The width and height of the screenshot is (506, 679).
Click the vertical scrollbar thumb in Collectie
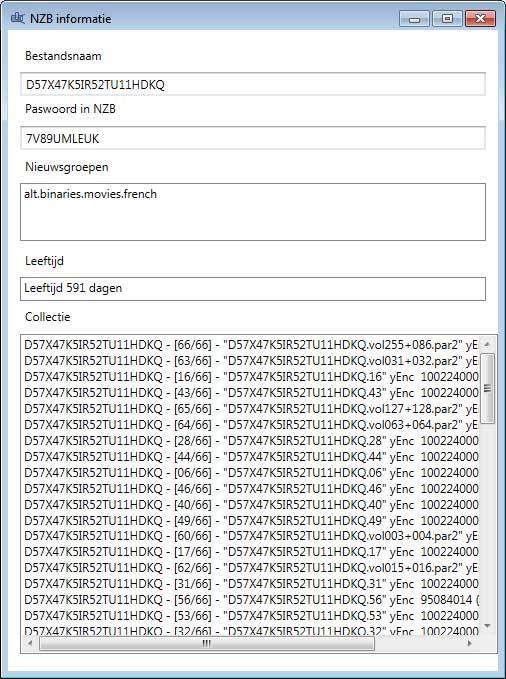coord(487,388)
